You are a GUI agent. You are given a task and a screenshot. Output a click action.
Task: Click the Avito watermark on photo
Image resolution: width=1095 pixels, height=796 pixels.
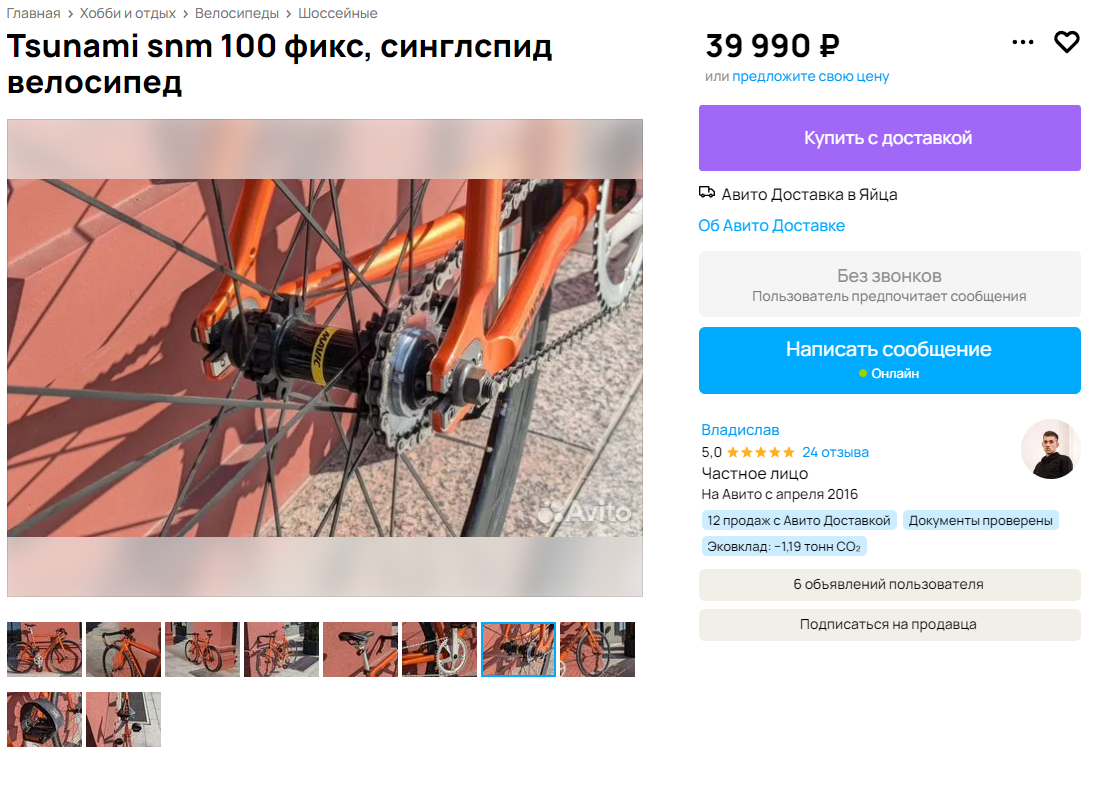coord(584,512)
